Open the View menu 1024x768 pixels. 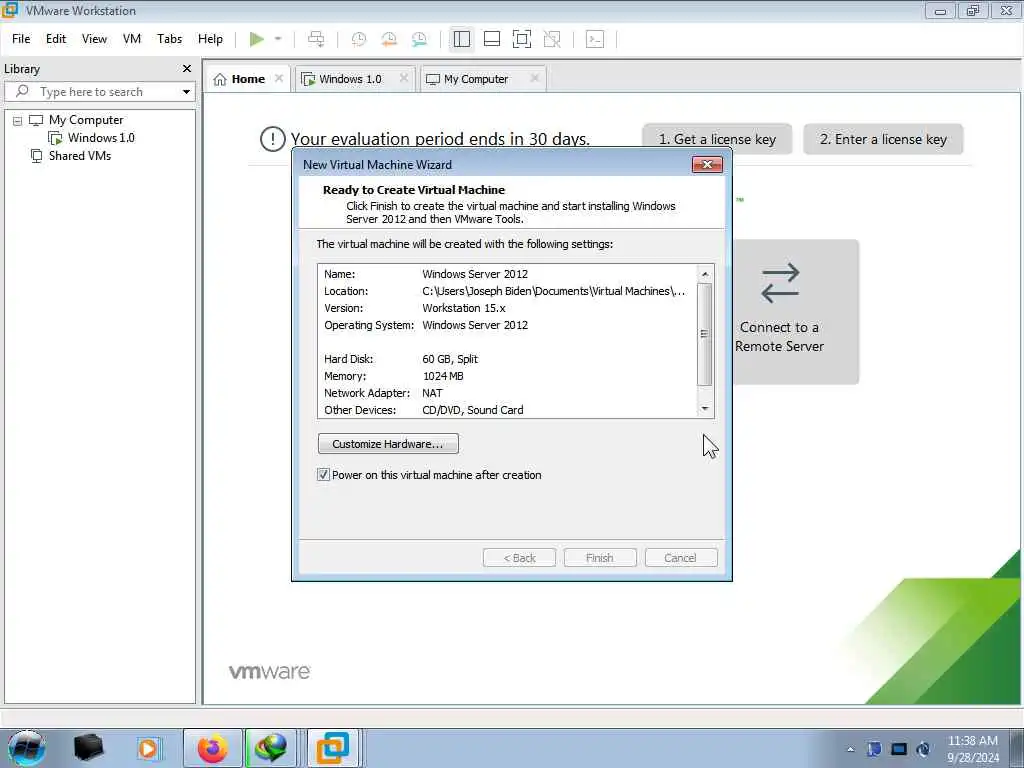click(x=94, y=39)
